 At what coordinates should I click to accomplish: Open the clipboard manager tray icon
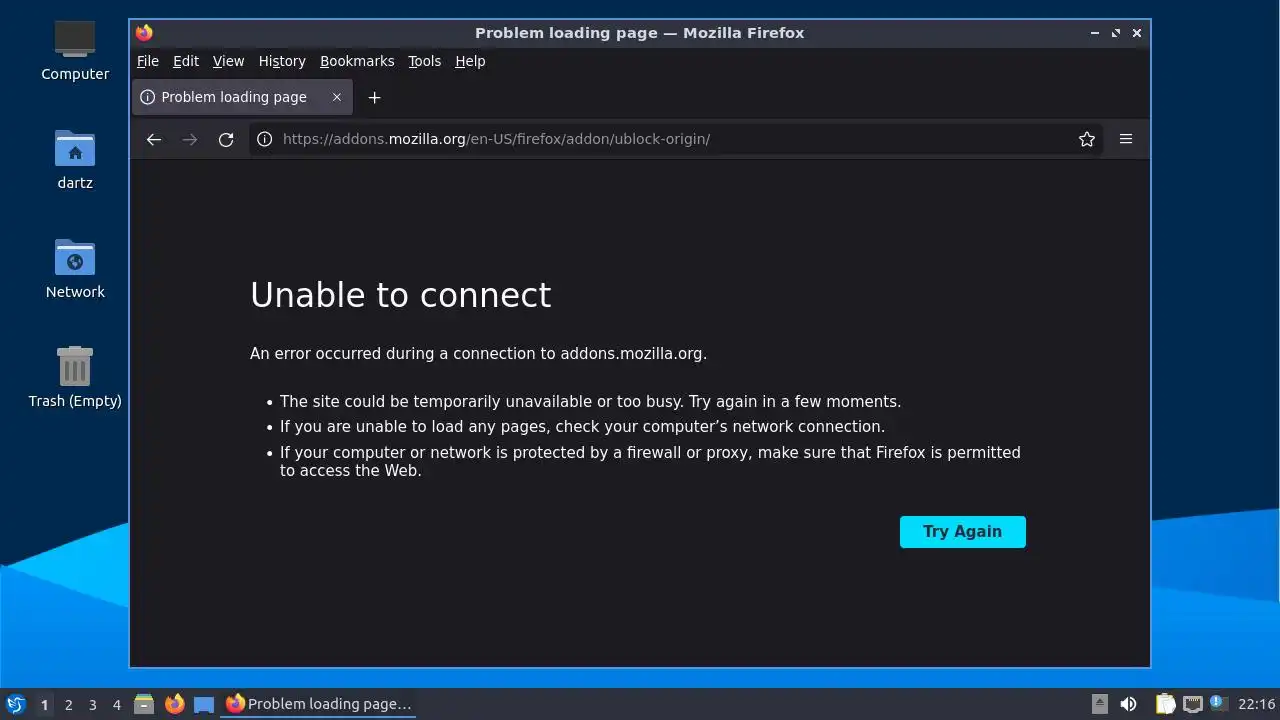pos(1165,704)
